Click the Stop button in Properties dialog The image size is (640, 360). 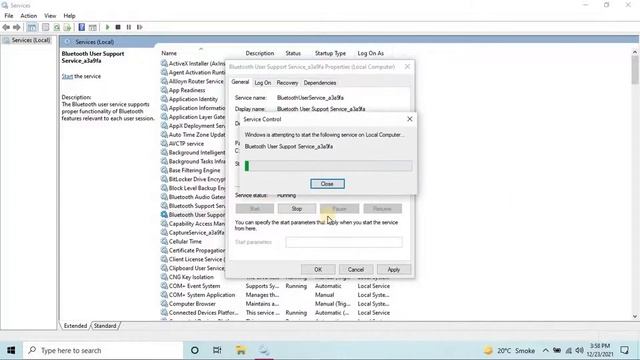point(297,209)
